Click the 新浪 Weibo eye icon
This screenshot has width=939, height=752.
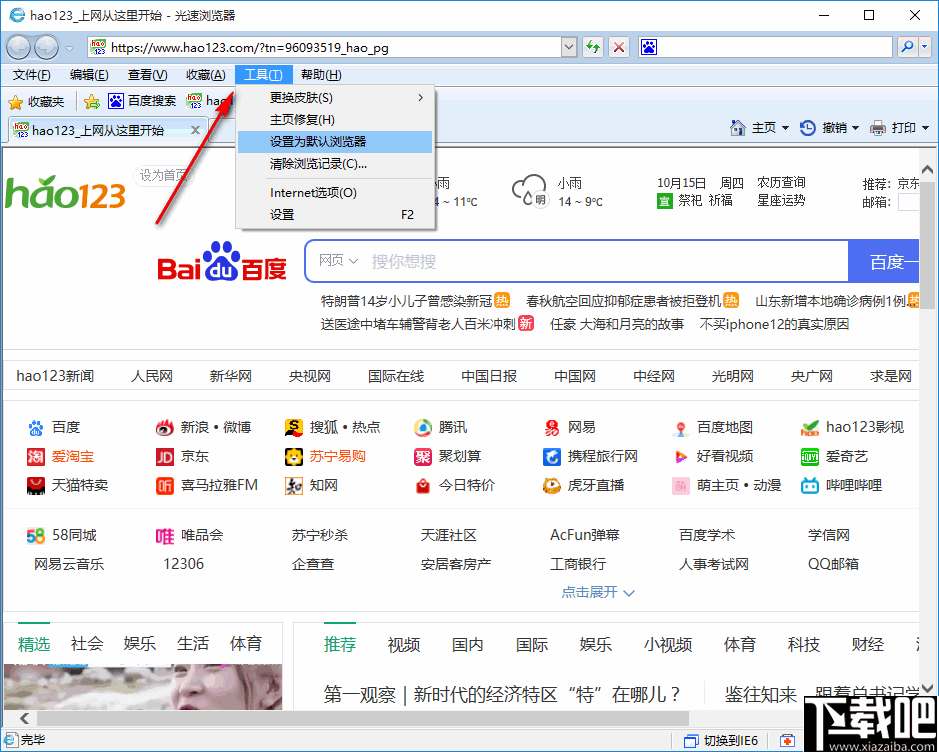point(165,427)
